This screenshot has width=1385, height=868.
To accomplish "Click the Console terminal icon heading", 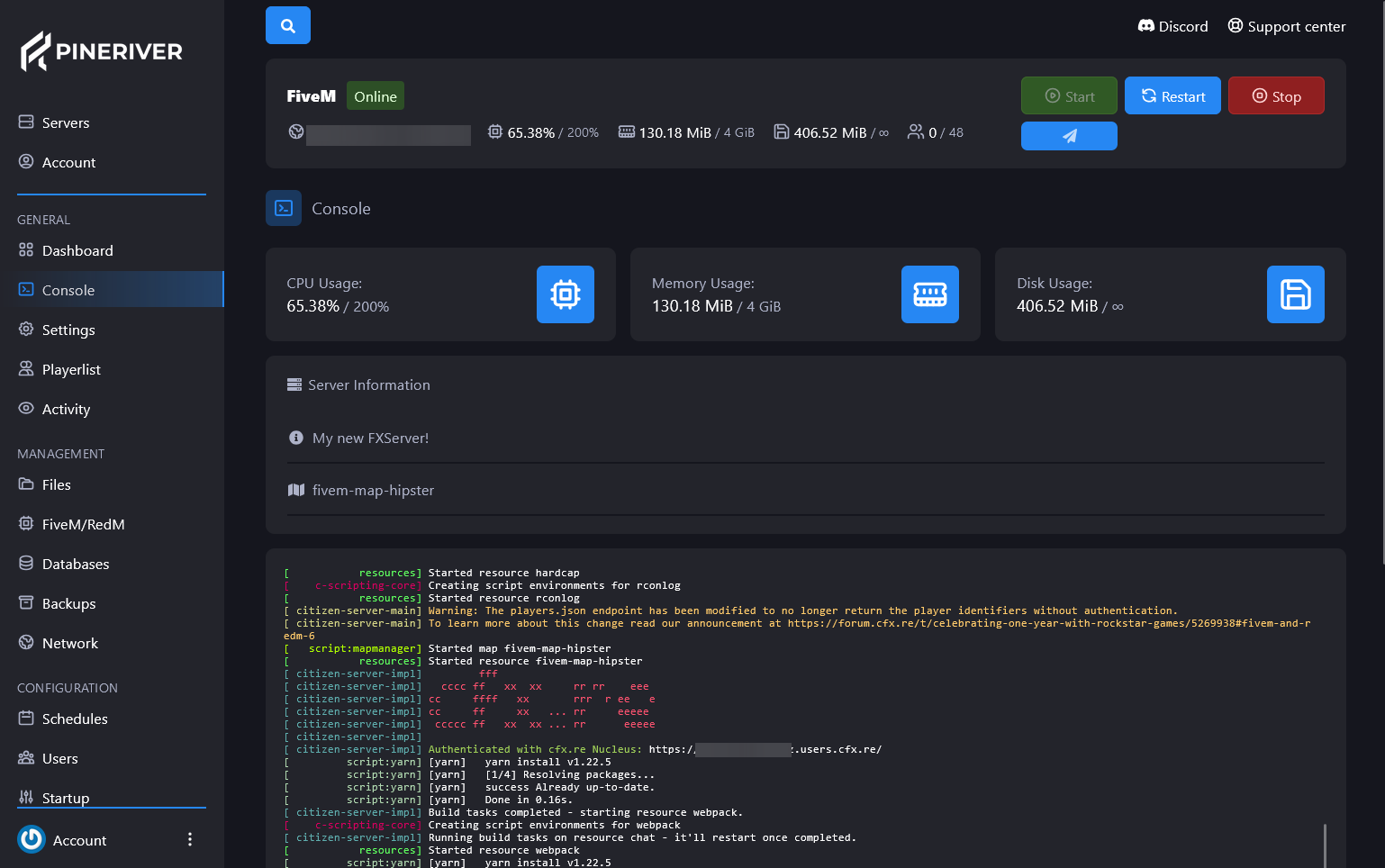I will tap(284, 208).
